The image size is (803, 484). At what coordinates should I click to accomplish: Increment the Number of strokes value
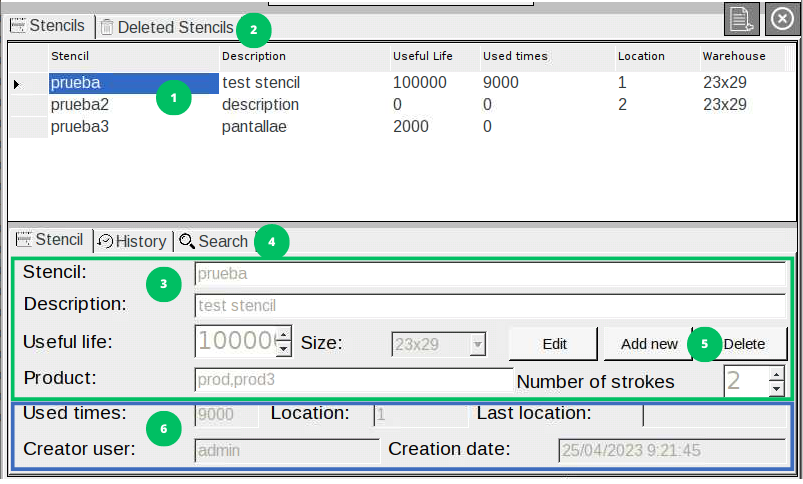coord(777,374)
